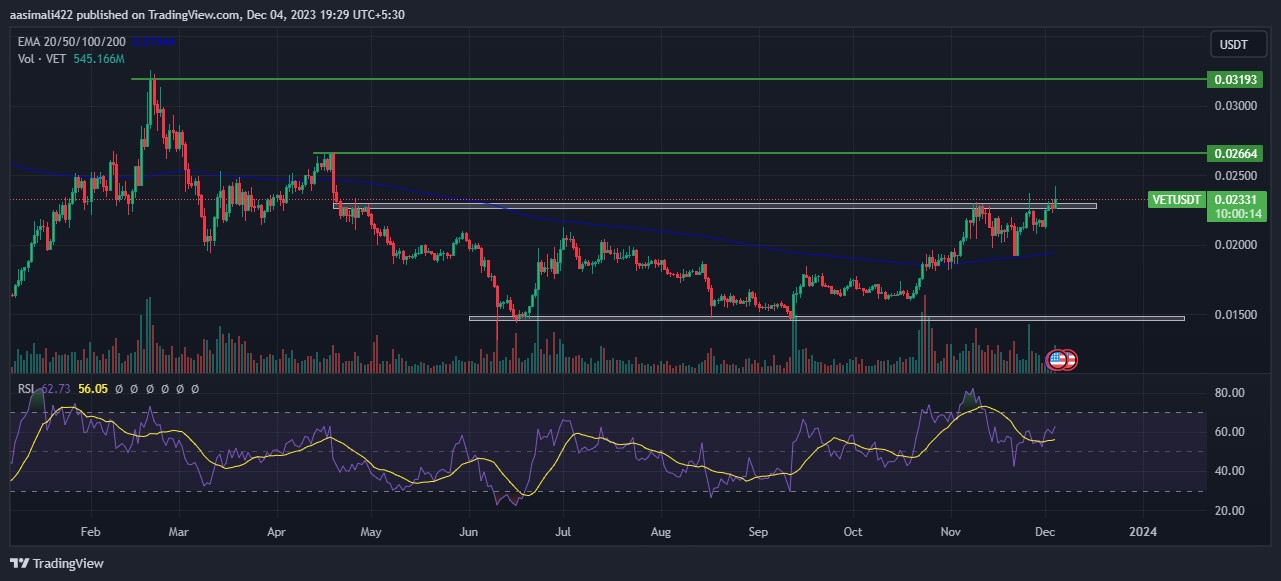
Task: Click the purple RSI value 62.73
Action: tap(56, 388)
